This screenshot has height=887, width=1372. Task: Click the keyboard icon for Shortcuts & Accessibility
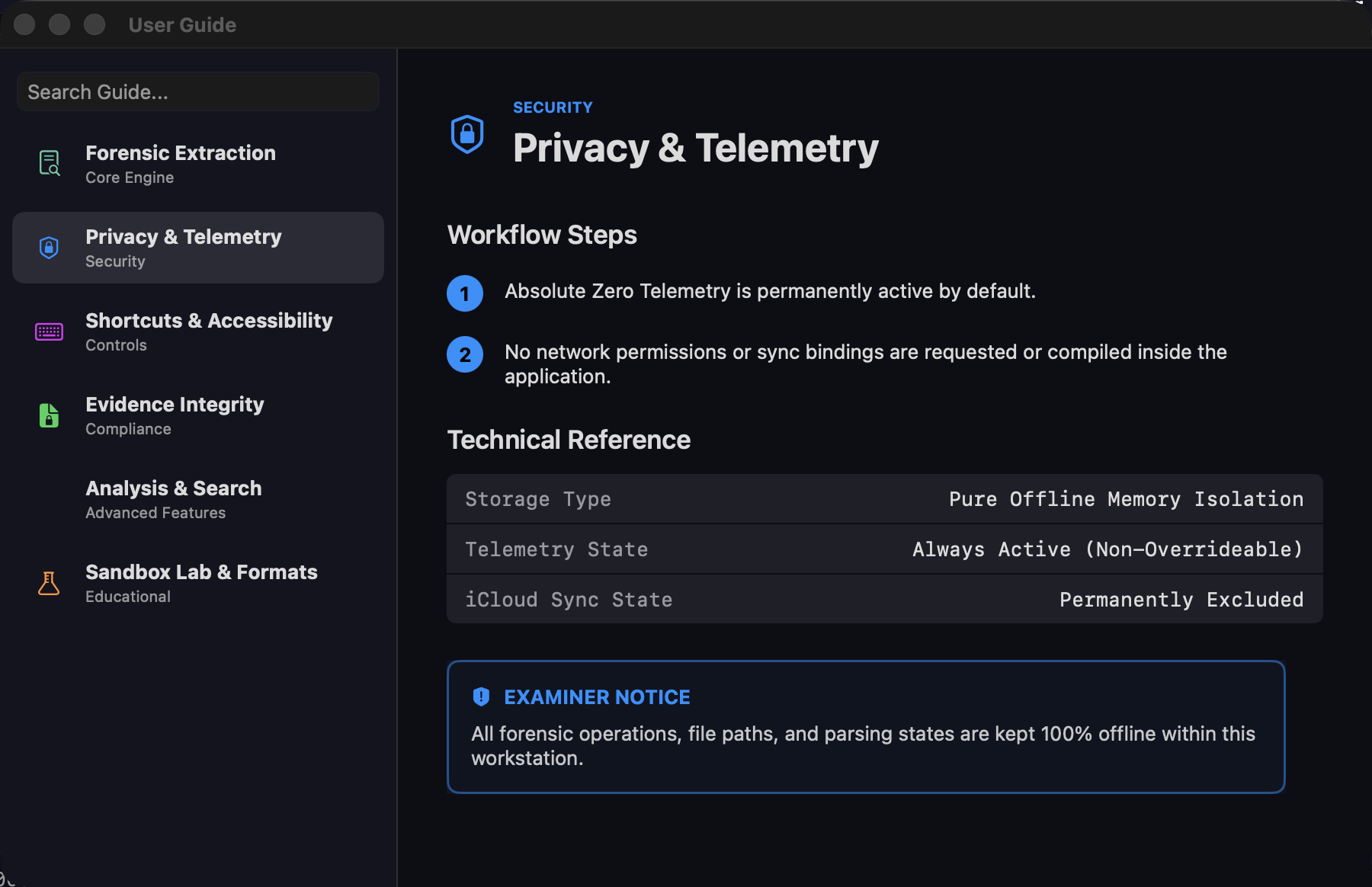[x=50, y=331]
